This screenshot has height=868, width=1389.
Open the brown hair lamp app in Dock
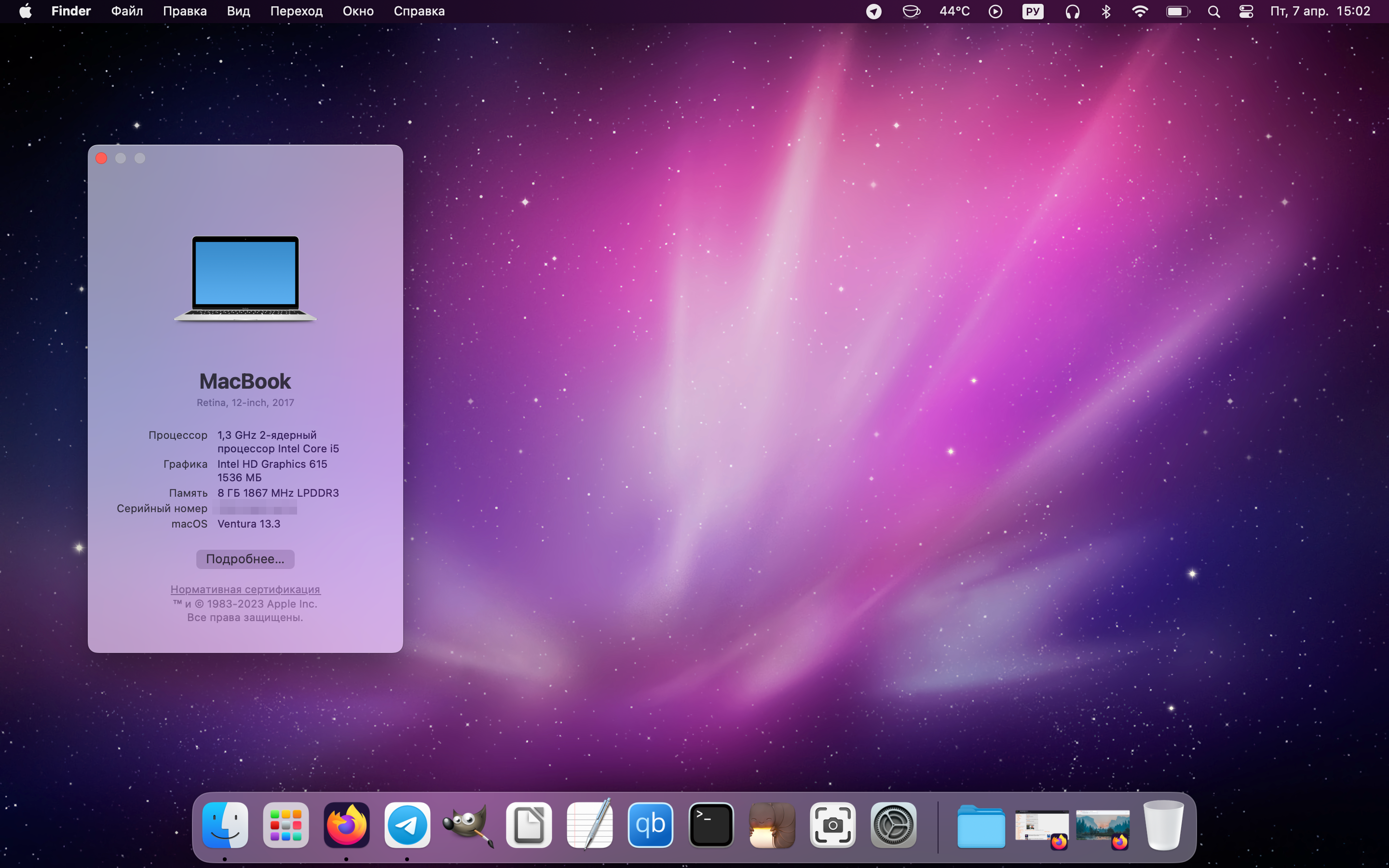click(772, 826)
